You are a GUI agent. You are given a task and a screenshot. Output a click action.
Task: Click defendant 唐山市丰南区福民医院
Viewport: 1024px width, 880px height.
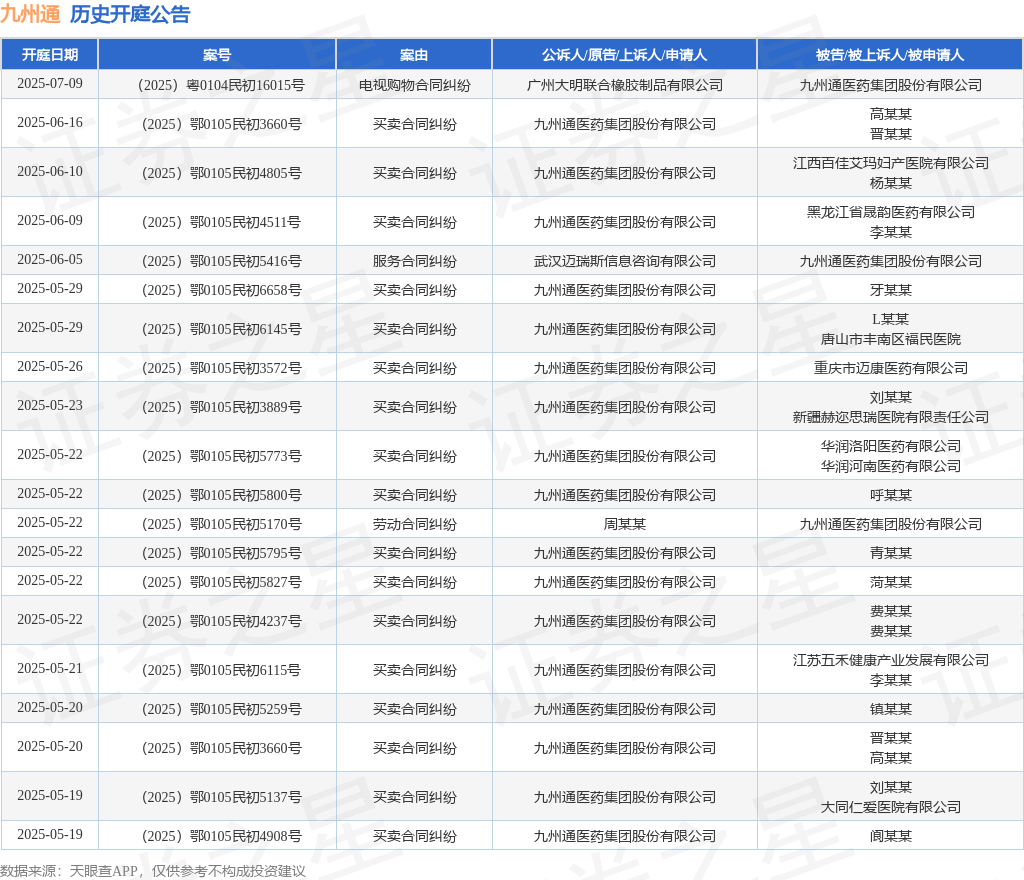891,339
